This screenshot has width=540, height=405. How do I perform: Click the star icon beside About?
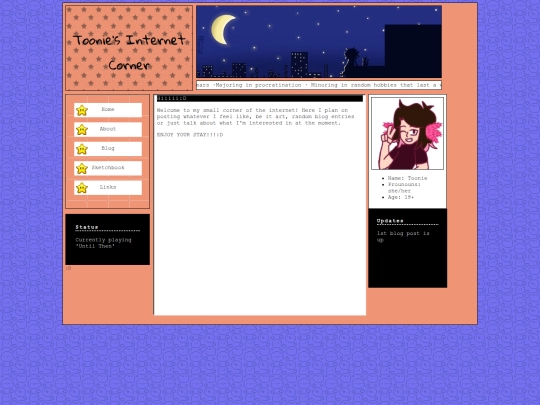tap(82, 129)
